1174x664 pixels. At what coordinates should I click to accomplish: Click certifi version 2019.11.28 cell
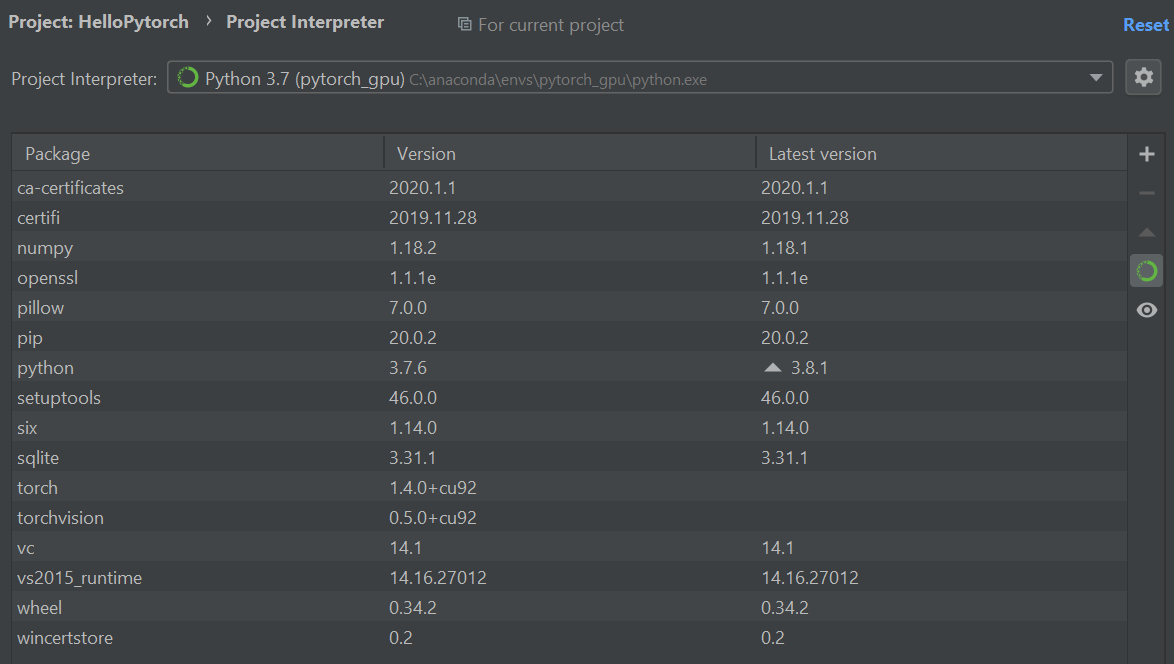[433, 218]
